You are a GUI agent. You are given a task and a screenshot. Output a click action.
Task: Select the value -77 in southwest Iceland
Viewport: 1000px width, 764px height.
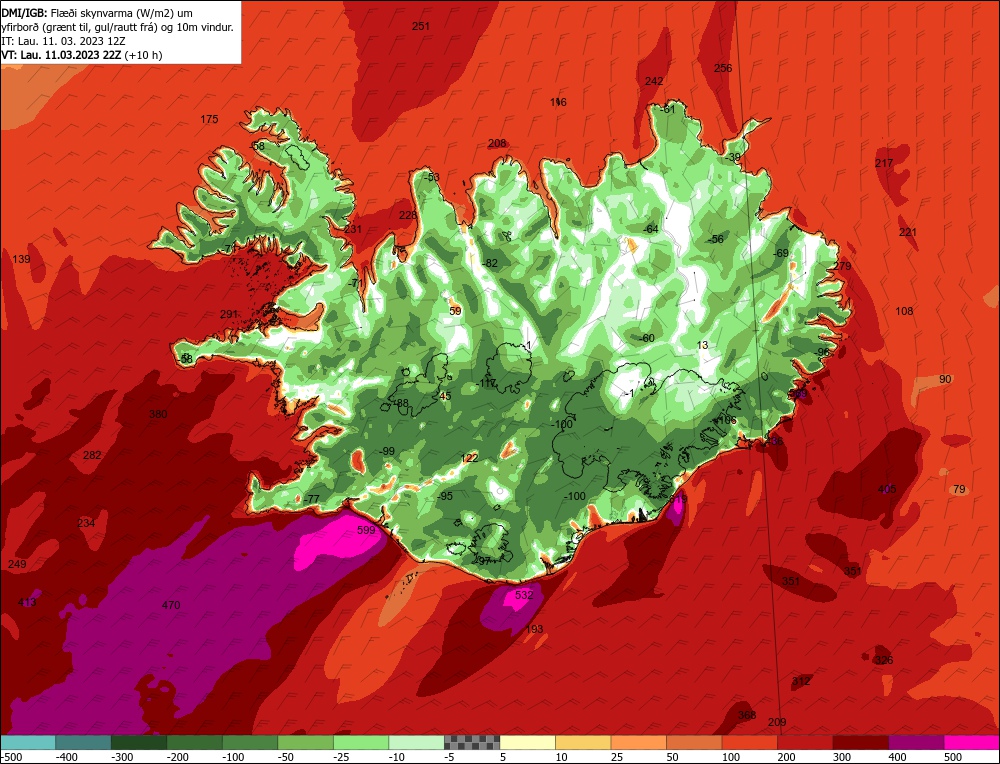click(311, 499)
